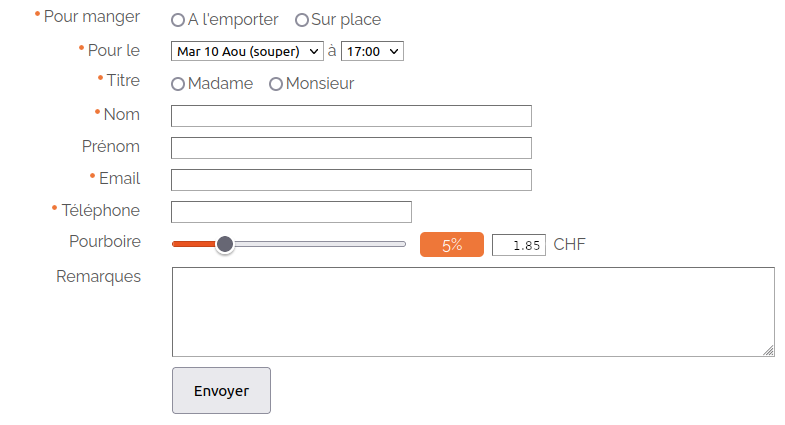
Task: Click the Remarques textarea resize grip
Action: coord(768,350)
